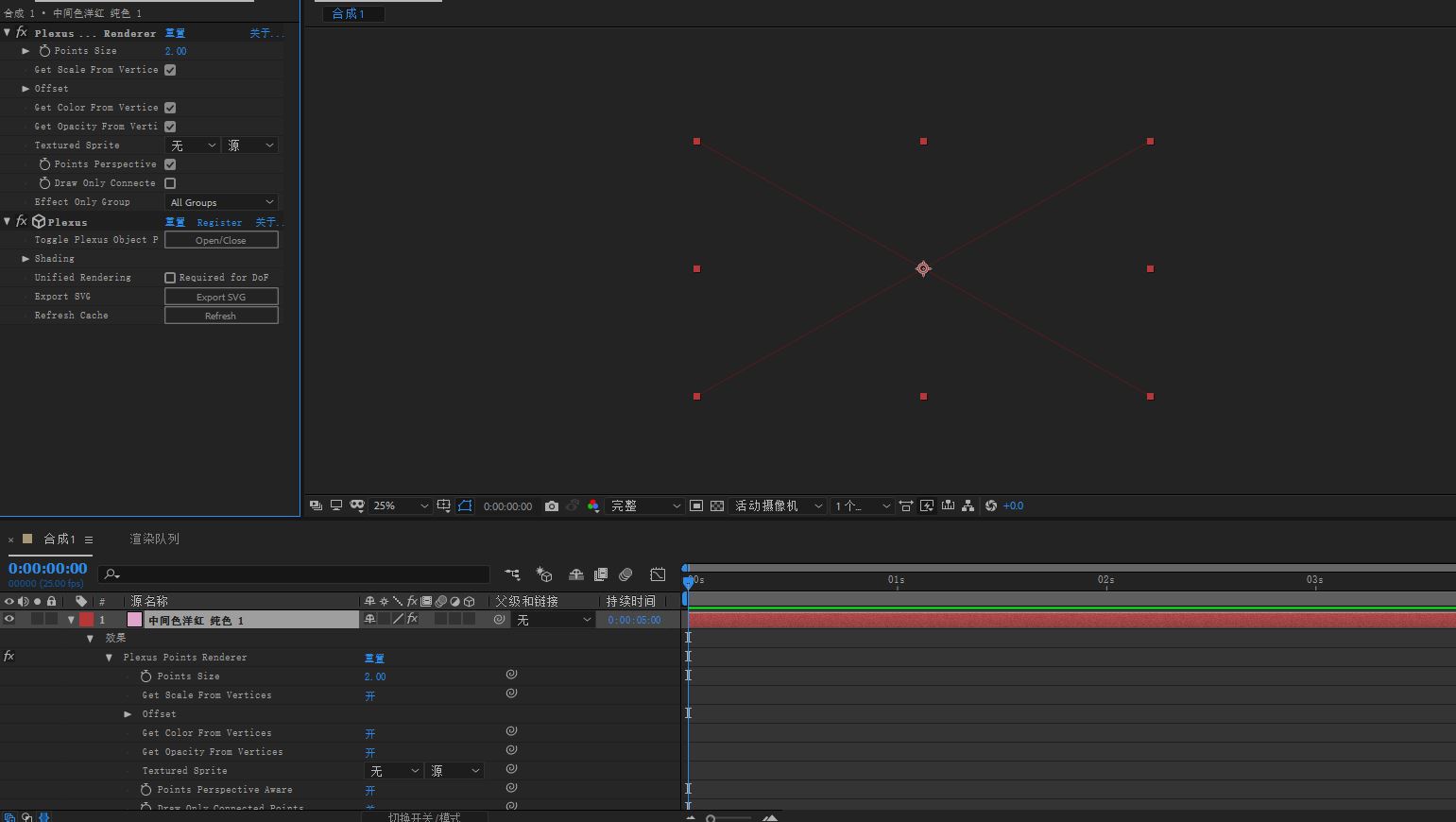Click the hide shy layers icon
The width and height of the screenshot is (1456, 822).
pyautogui.click(x=575, y=574)
